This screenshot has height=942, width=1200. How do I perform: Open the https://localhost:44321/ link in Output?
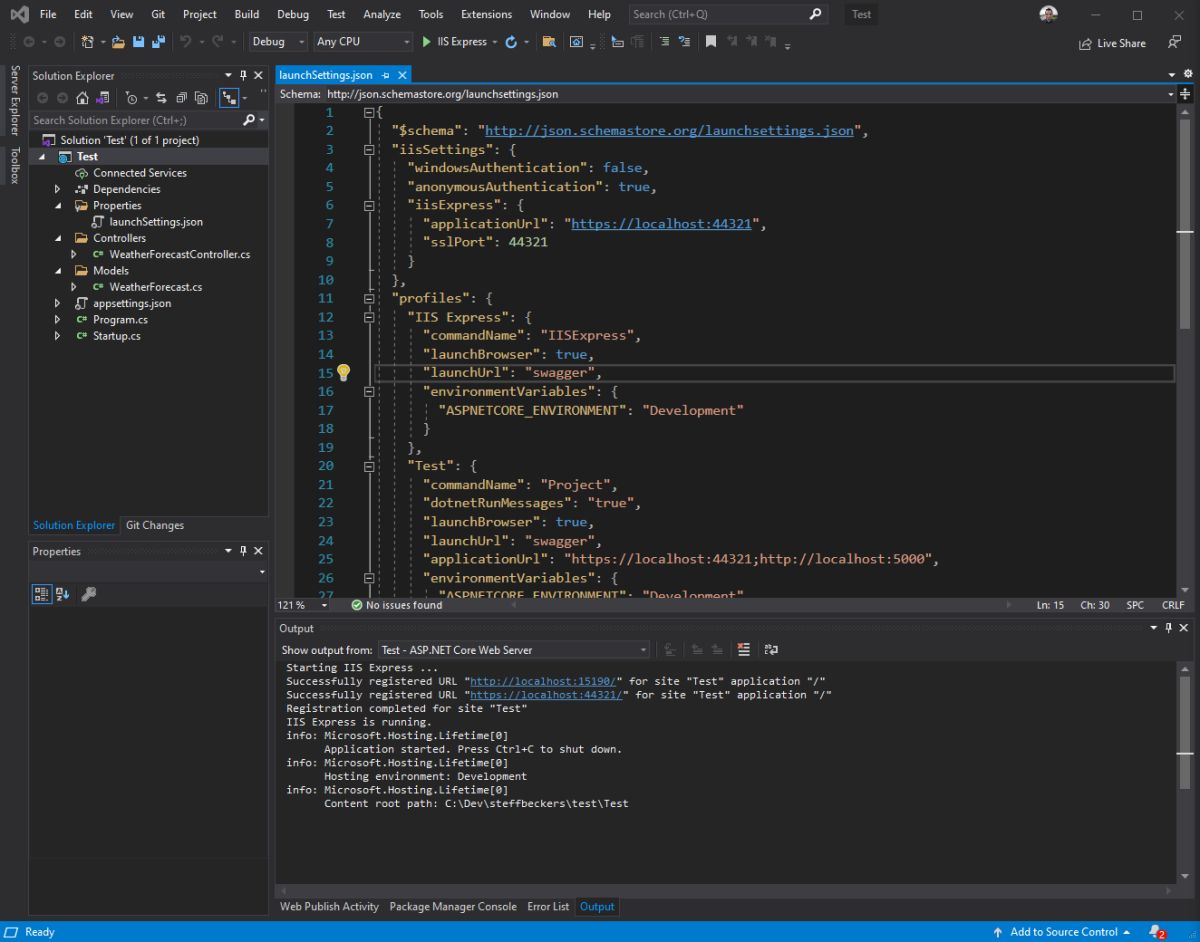point(547,695)
